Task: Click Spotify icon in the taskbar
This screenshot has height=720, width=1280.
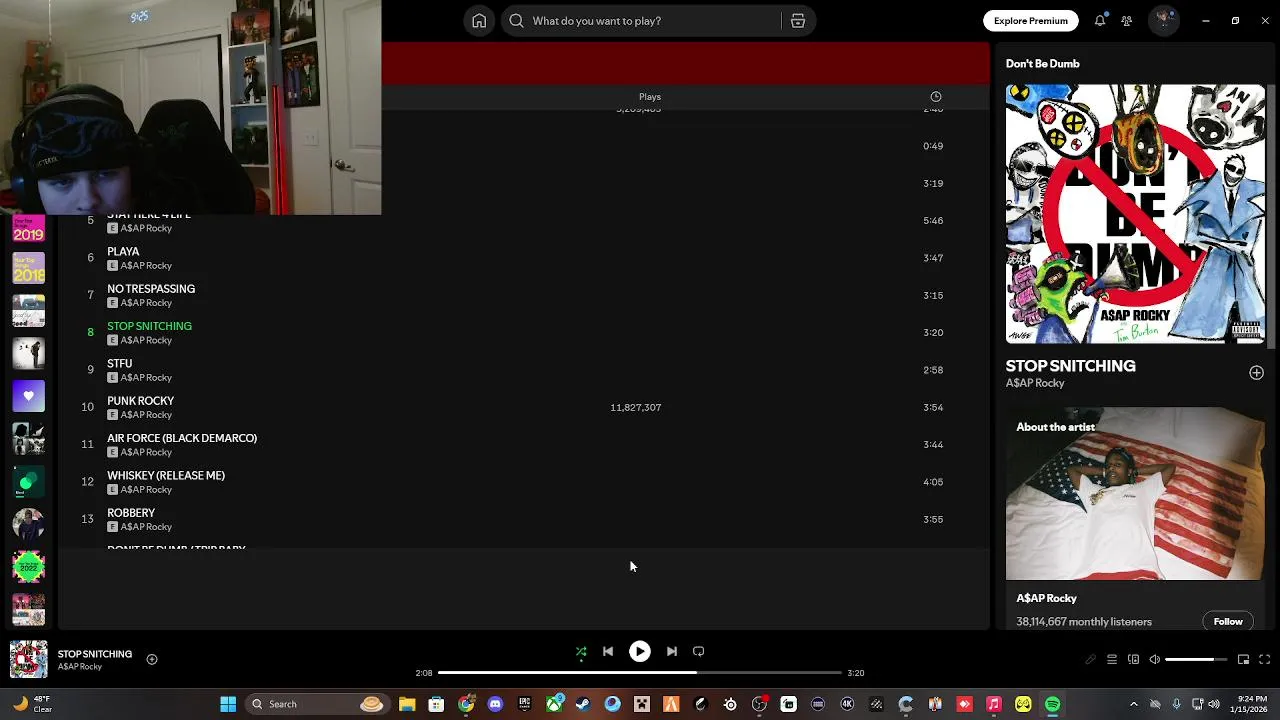Action: pos(1053,704)
